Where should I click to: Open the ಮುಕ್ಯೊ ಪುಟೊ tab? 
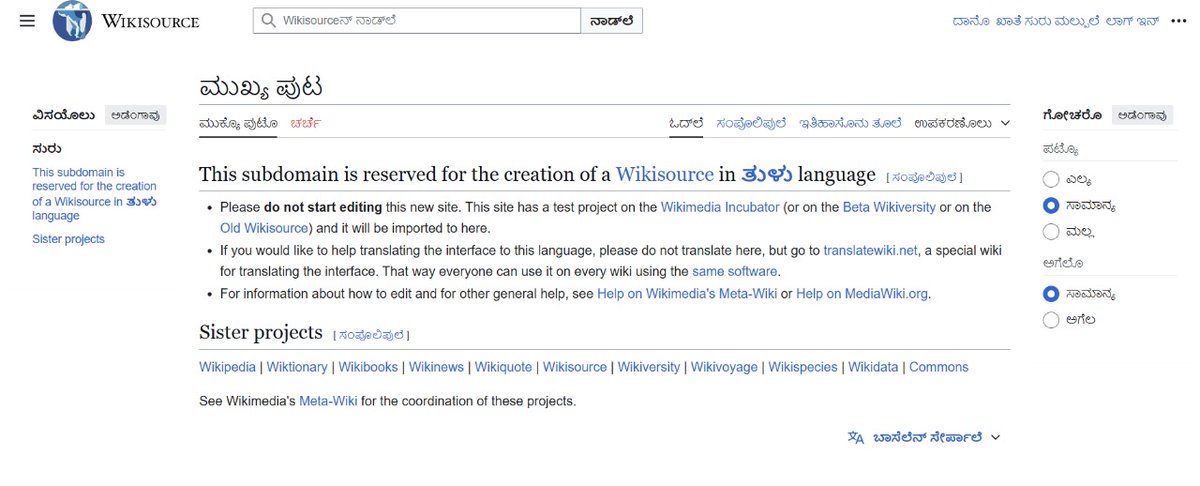(238, 123)
